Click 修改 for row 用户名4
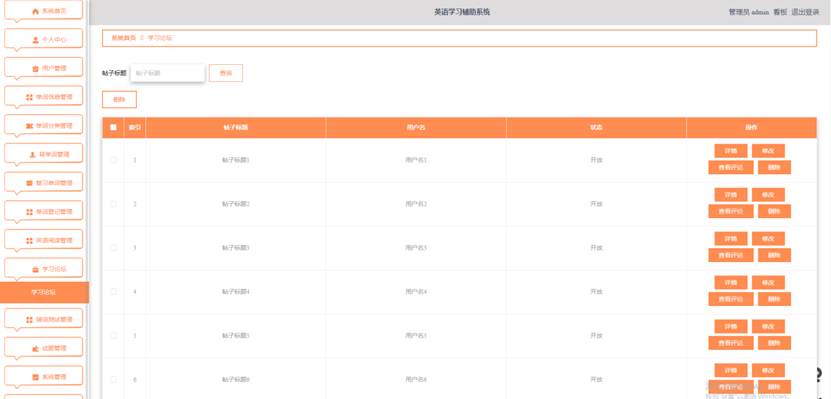The image size is (831, 399). click(768, 283)
